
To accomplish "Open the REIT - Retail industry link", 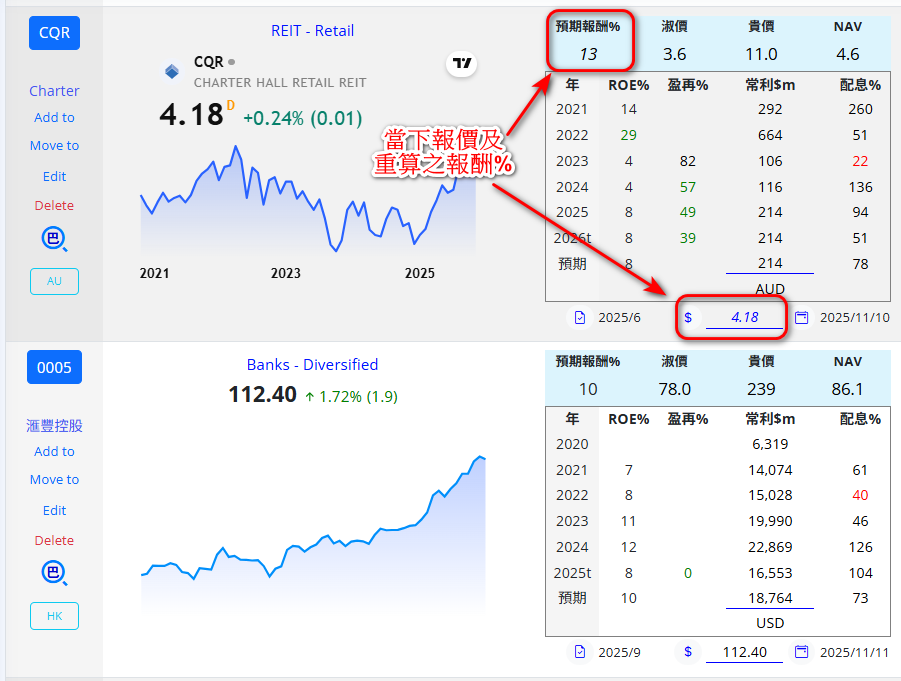I will [312, 31].
